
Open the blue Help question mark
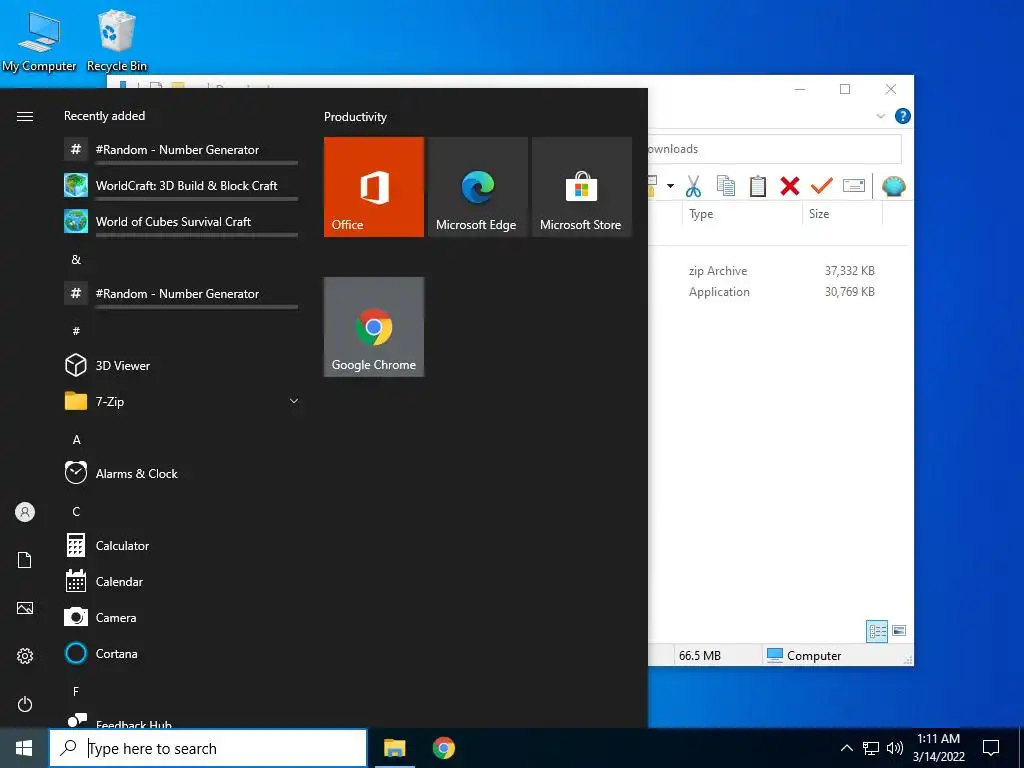pos(903,116)
